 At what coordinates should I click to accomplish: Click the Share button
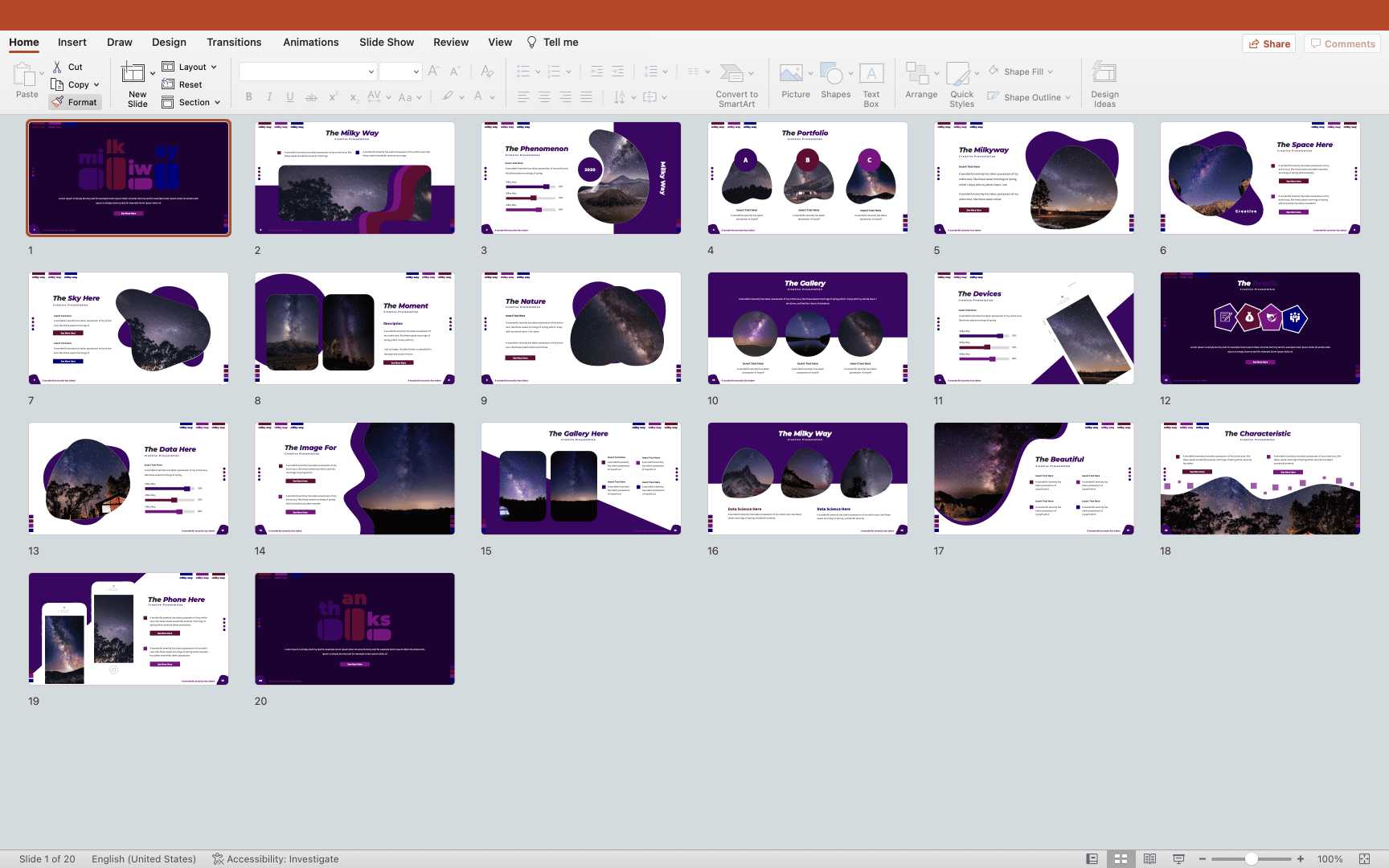[1269, 43]
